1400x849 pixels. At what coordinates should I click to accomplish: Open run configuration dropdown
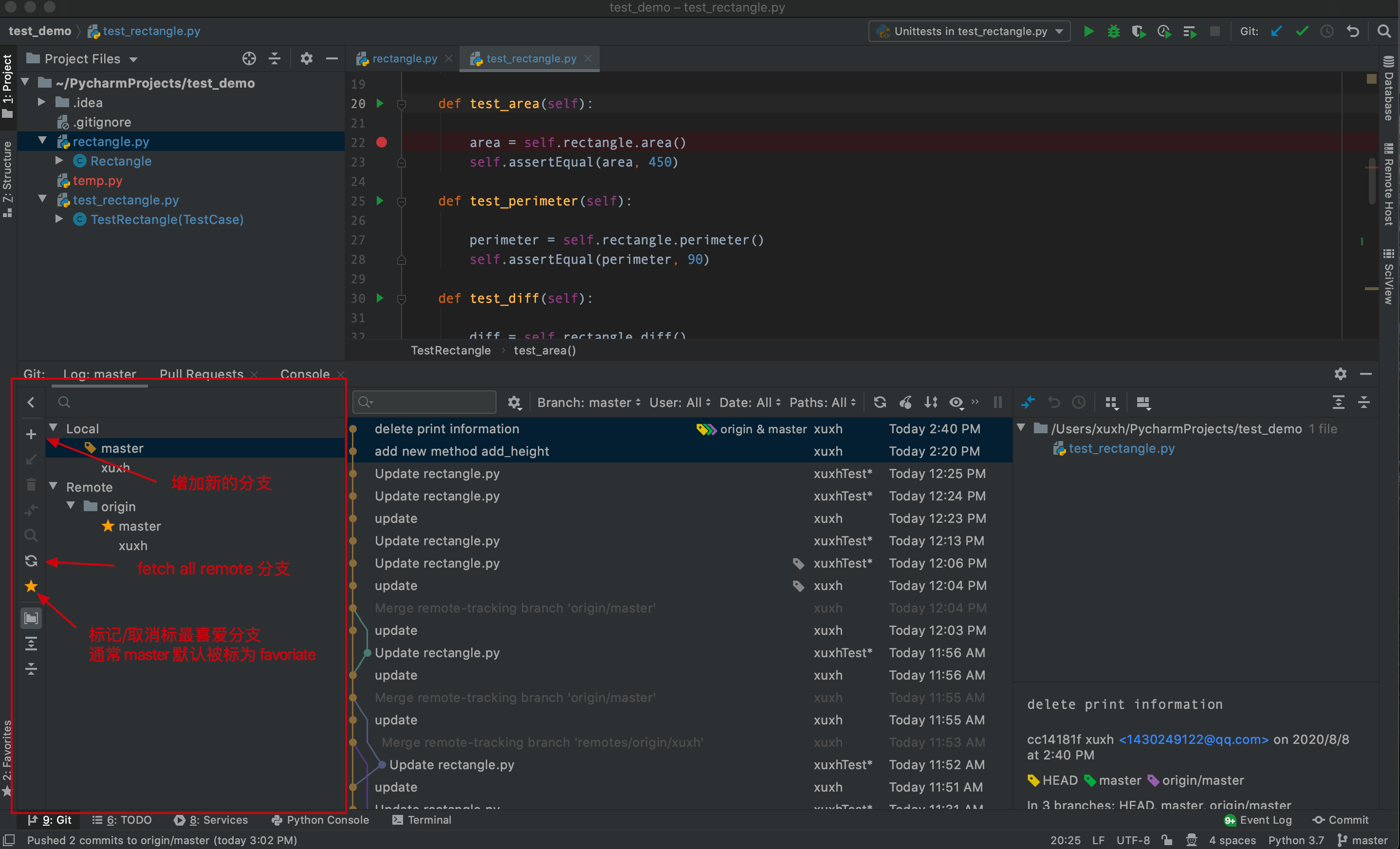[969, 31]
